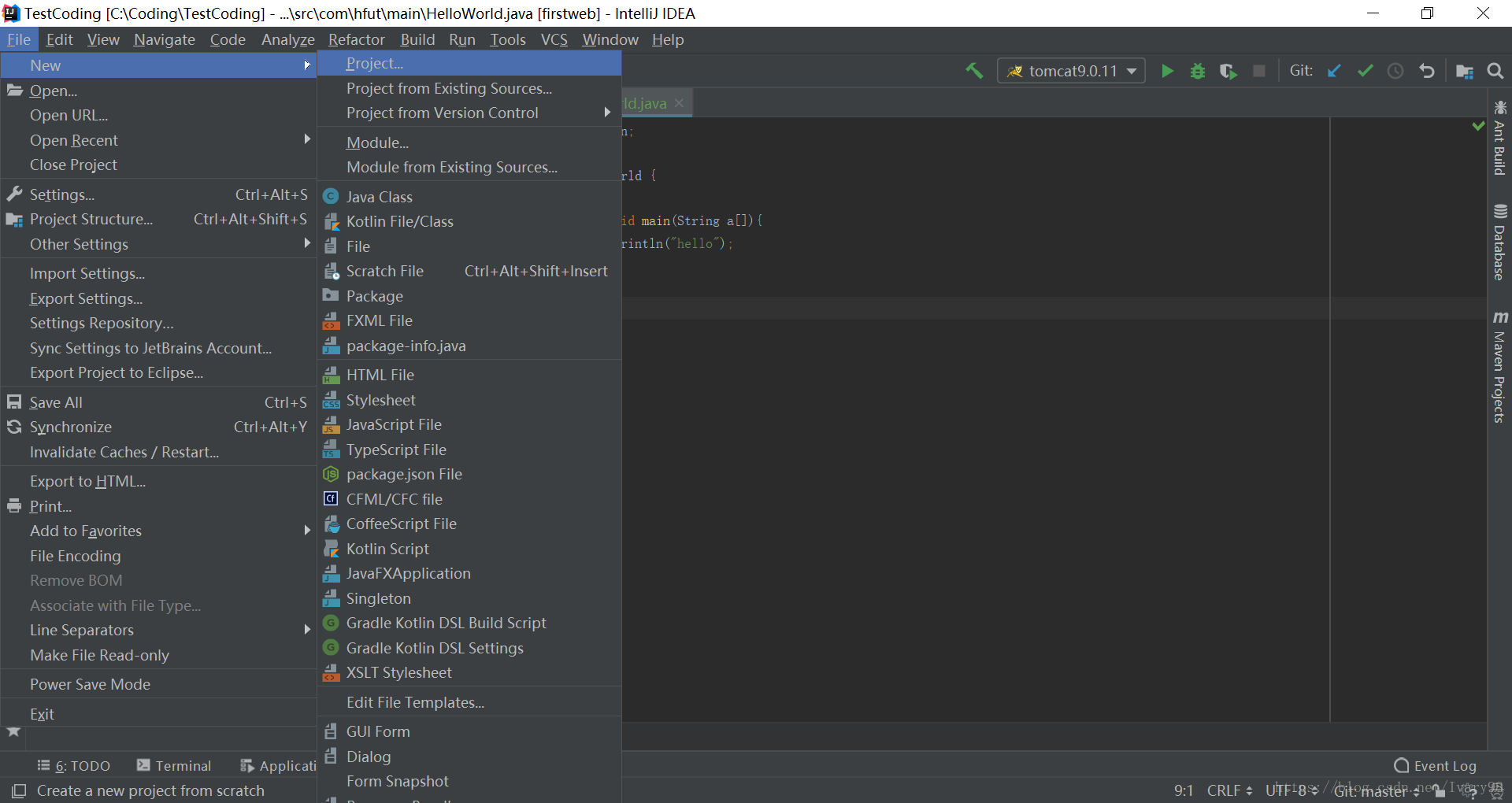Choose Module... from the New submenu

coord(469,142)
